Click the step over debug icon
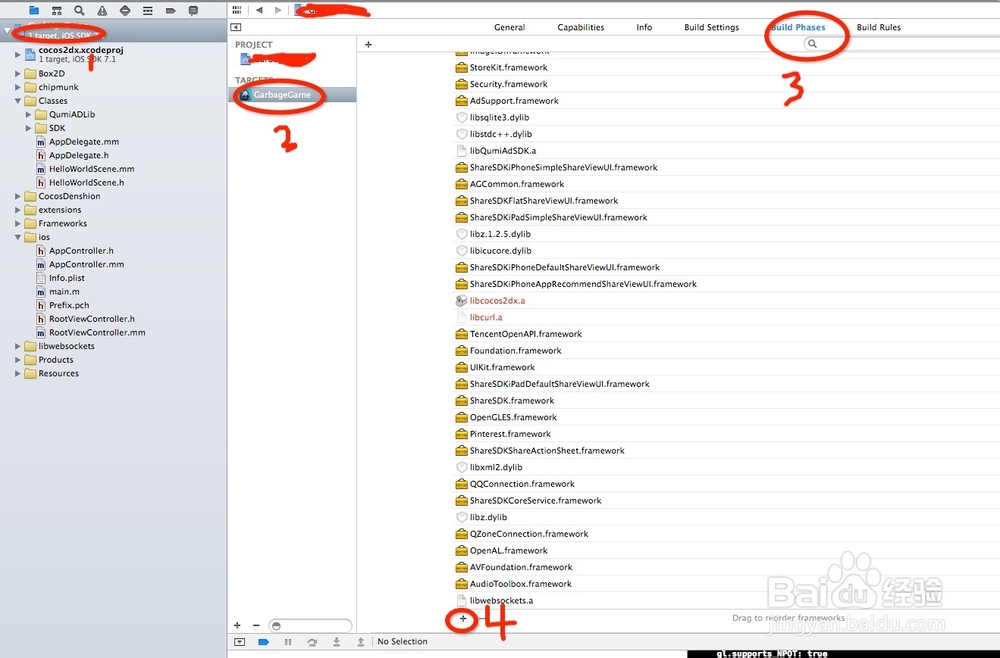This screenshot has width=1000, height=658. (312, 641)
